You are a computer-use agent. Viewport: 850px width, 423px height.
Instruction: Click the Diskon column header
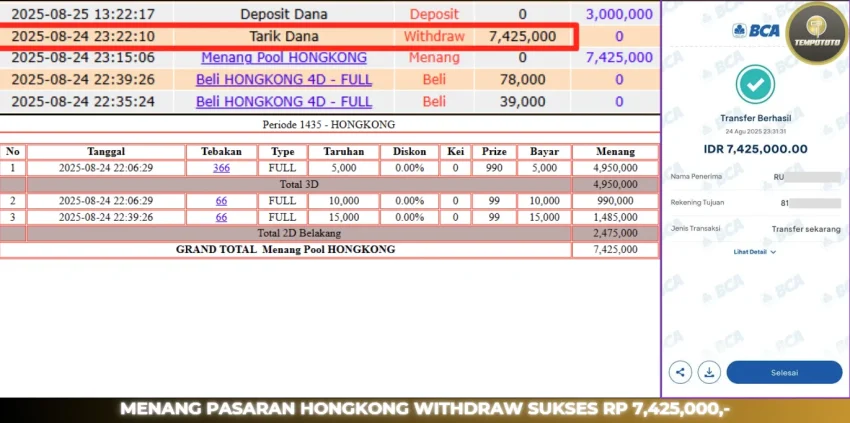click(409, 152)
